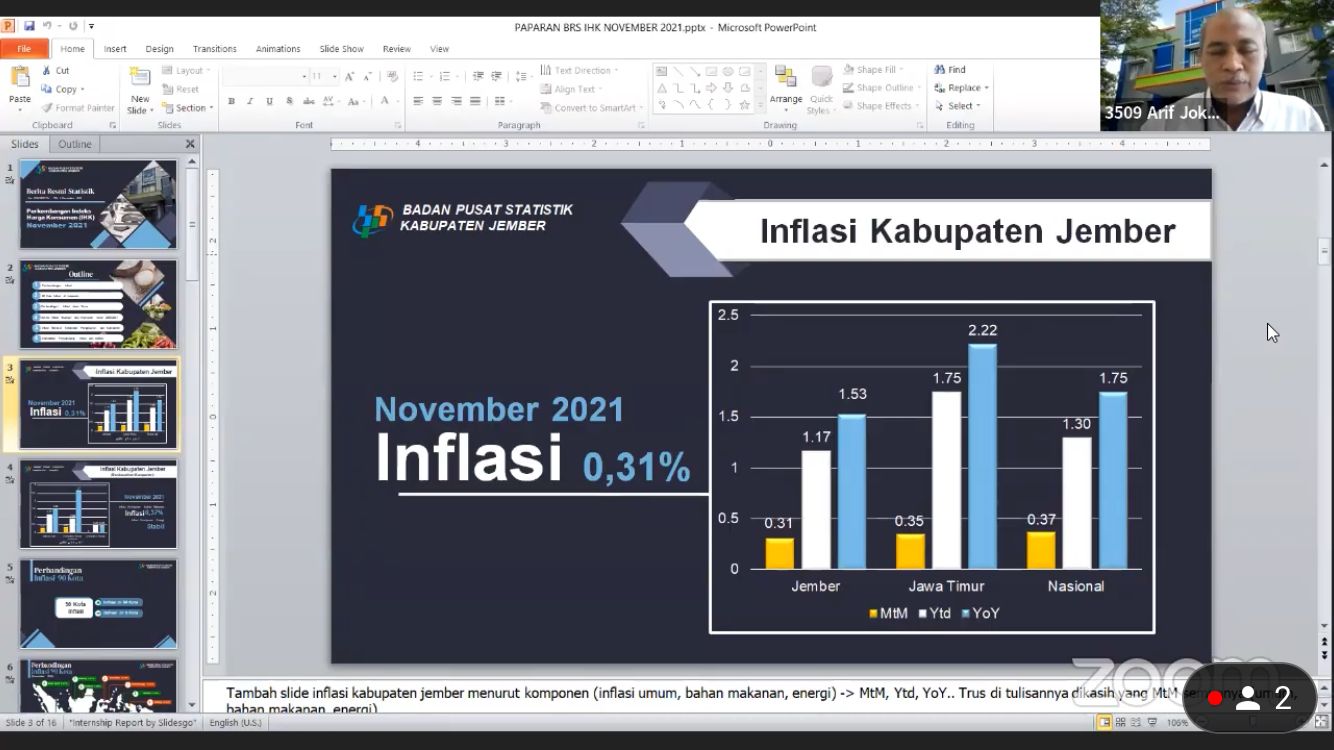Open the font size dropdown
Screen dimensions: 1334x750
(x=333, y=77)
